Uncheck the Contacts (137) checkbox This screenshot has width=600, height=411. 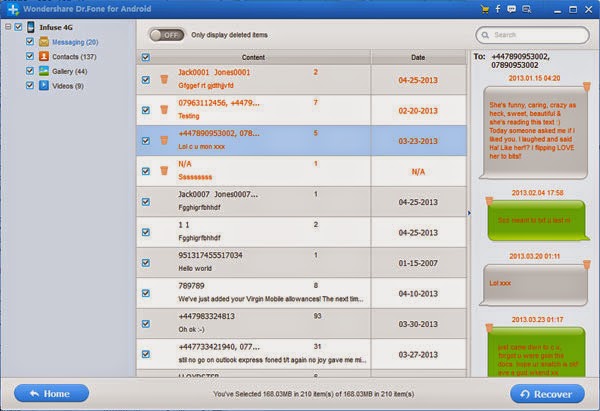click(x=30, y=56)
